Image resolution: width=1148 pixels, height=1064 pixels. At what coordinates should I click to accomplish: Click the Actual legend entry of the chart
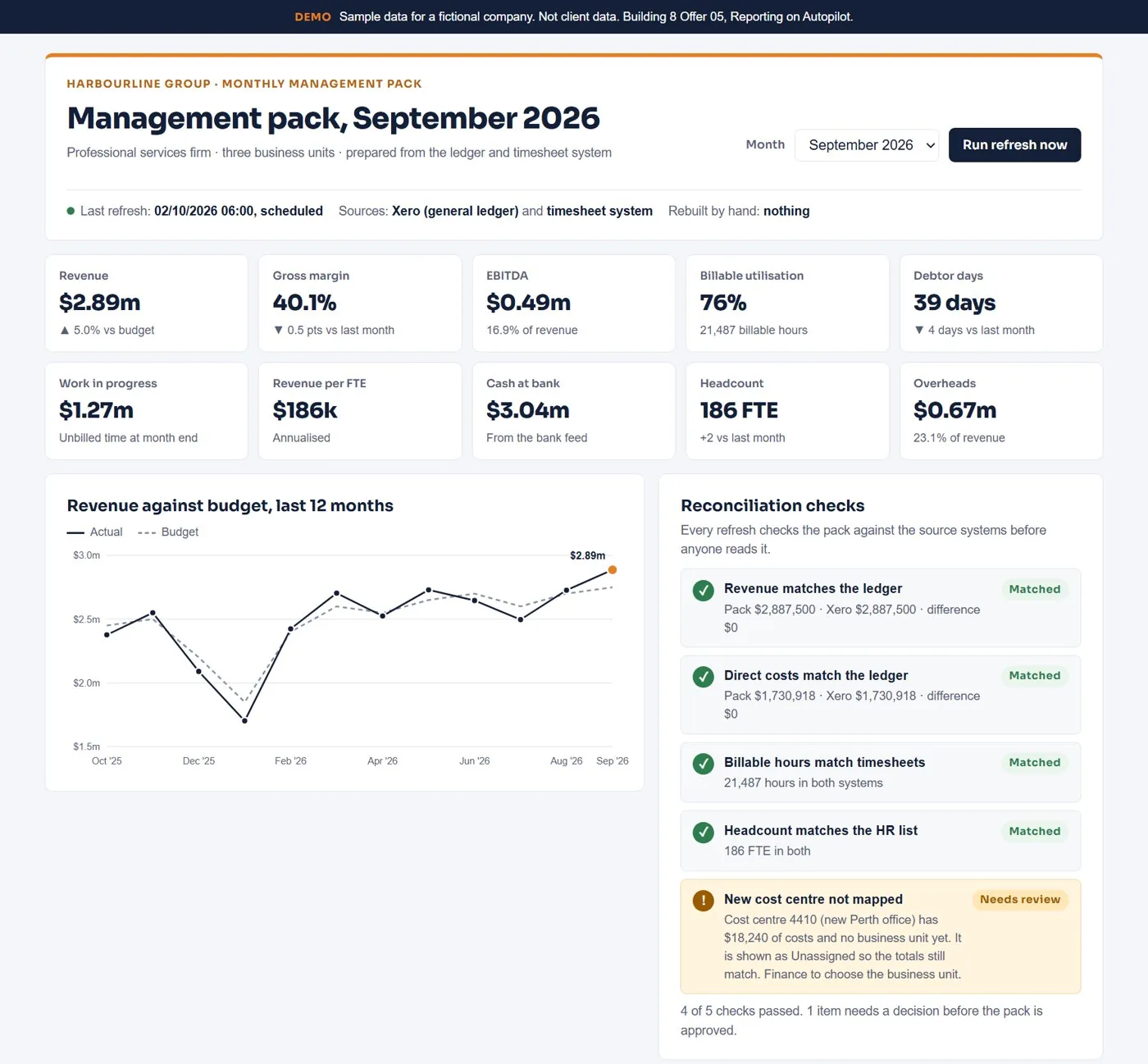[x=95, y=532]
